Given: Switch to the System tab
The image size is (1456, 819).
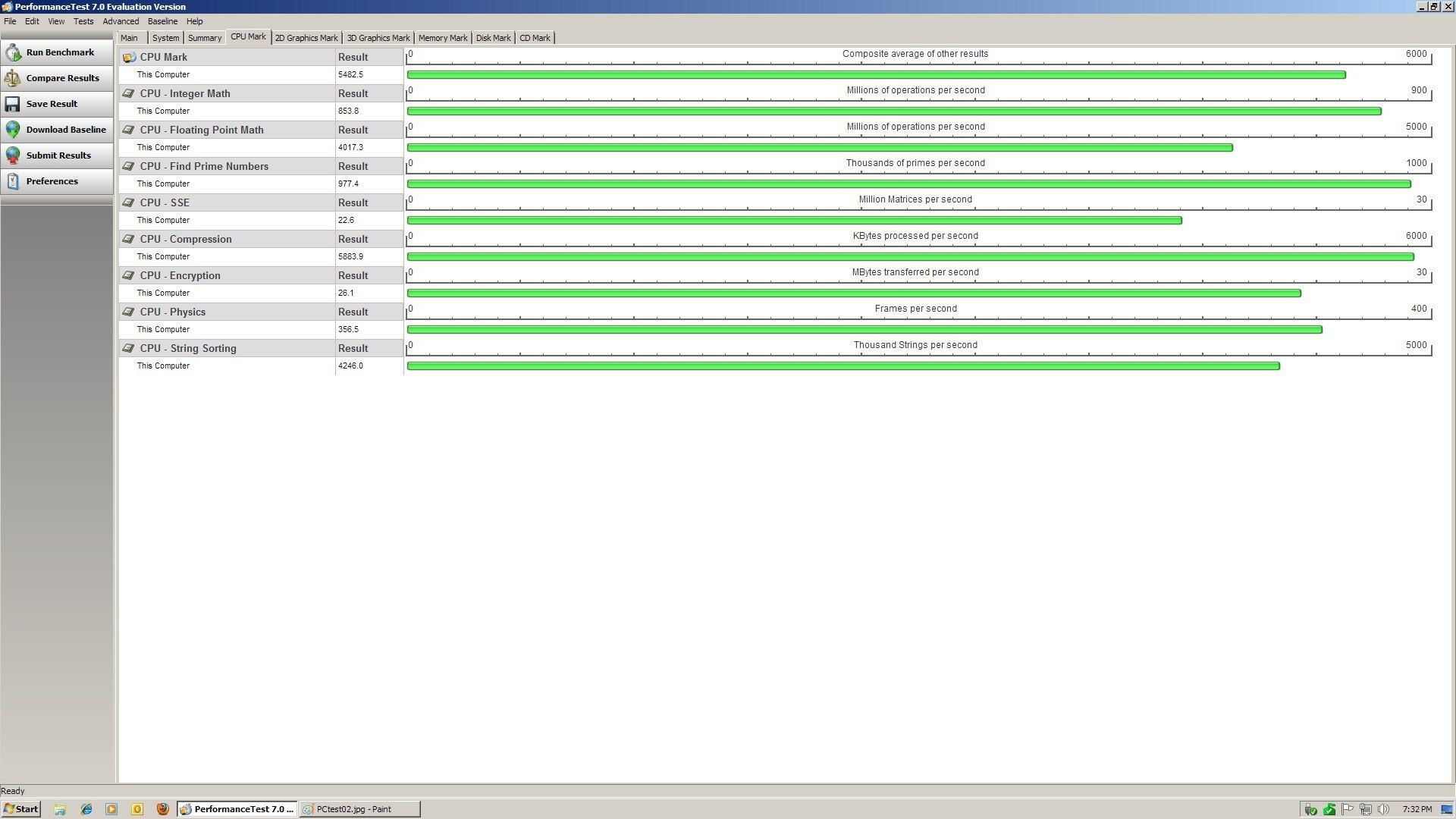Looking at the screenshot, I should point(165,38).
